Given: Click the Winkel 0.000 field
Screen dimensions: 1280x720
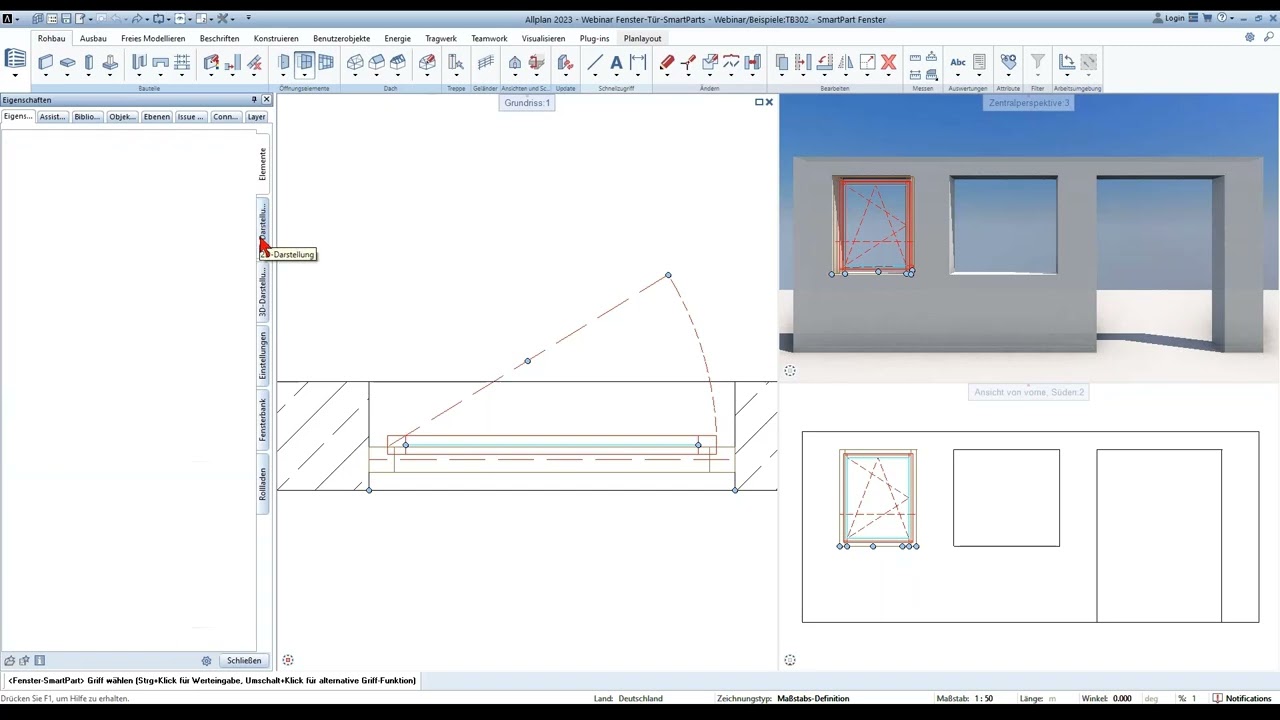Looking at the screenshot, I should click(1122, 698).
